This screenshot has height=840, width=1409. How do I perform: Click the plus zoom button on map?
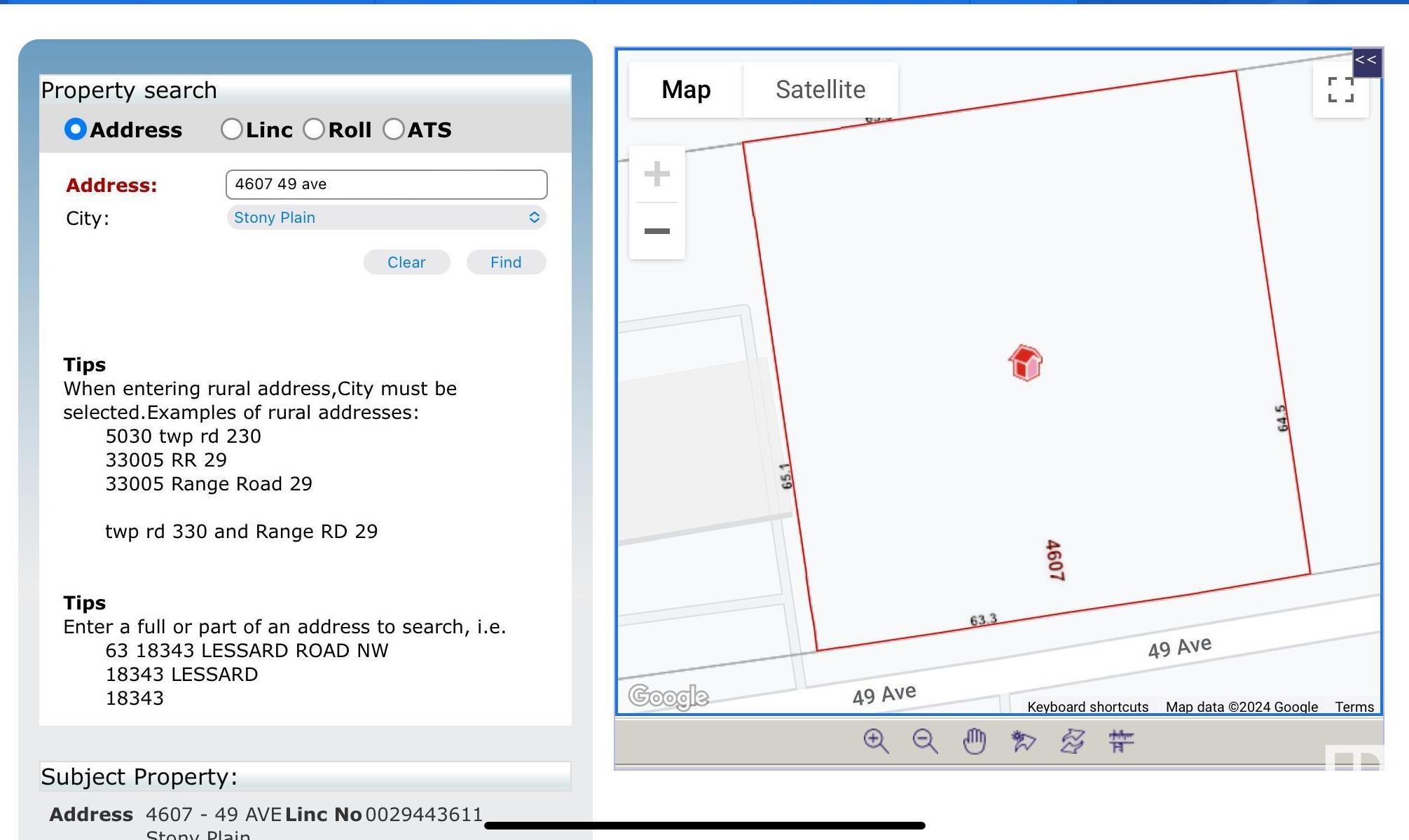pos(657,174)
